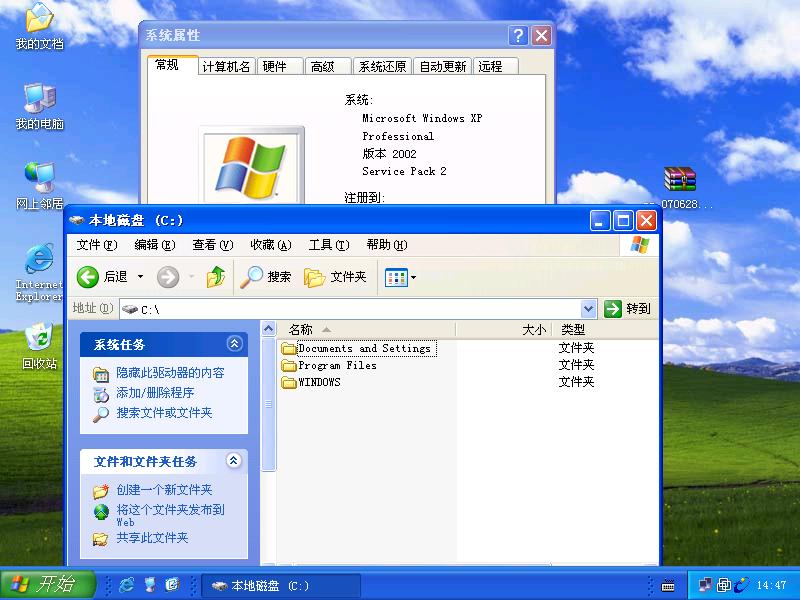Click the third quick launch icon
The width and height of the screenshot is (800, 600).
[172, 585]
